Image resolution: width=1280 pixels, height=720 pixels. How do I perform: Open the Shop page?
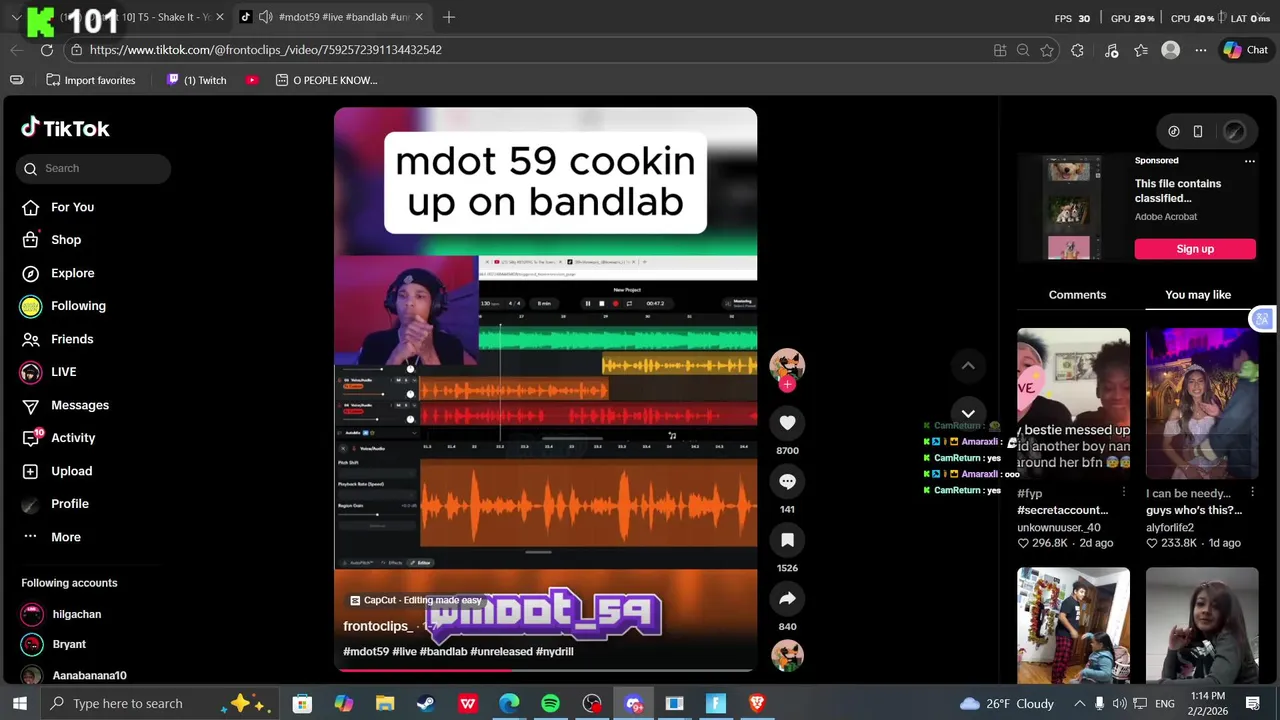pyautogui.click(x=52, y=240)
